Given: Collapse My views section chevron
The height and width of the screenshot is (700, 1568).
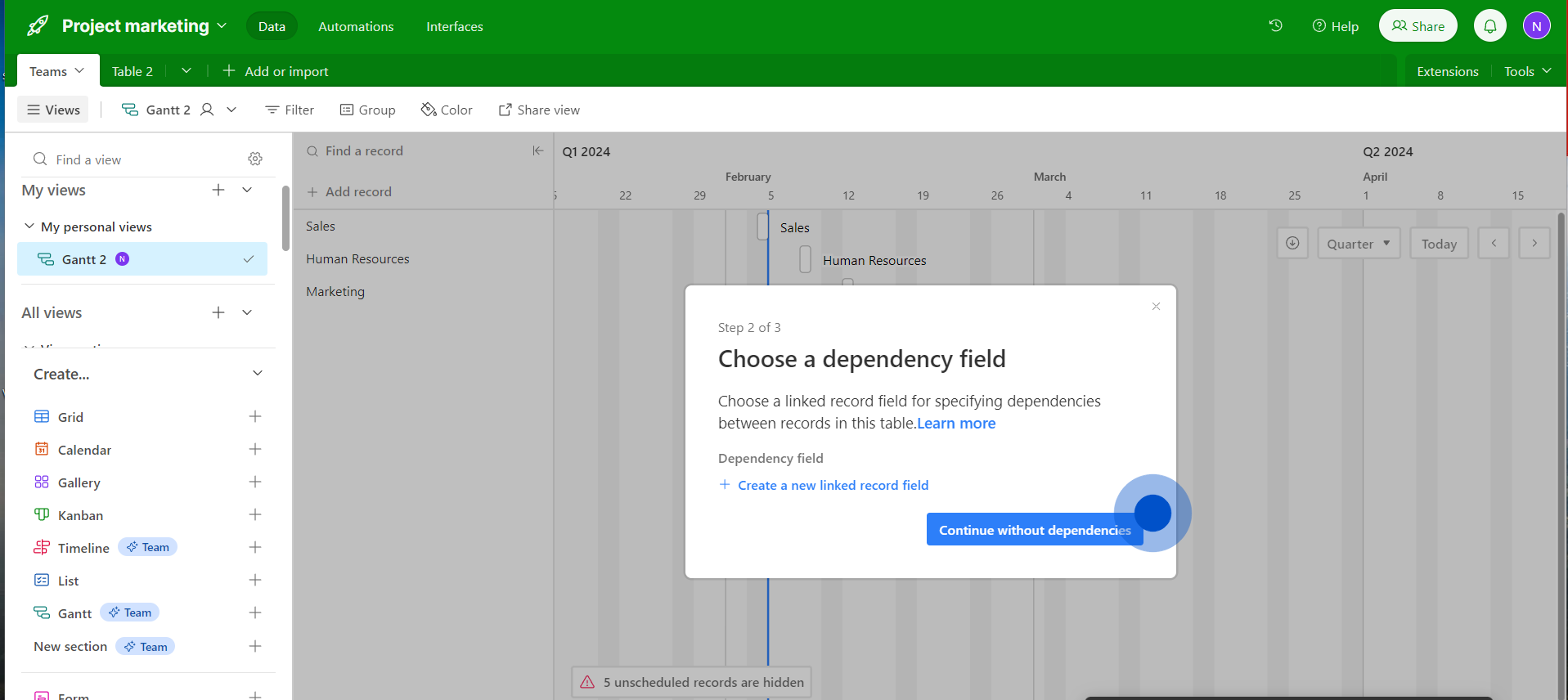Looking at the screenshot, I should (247, 190).
